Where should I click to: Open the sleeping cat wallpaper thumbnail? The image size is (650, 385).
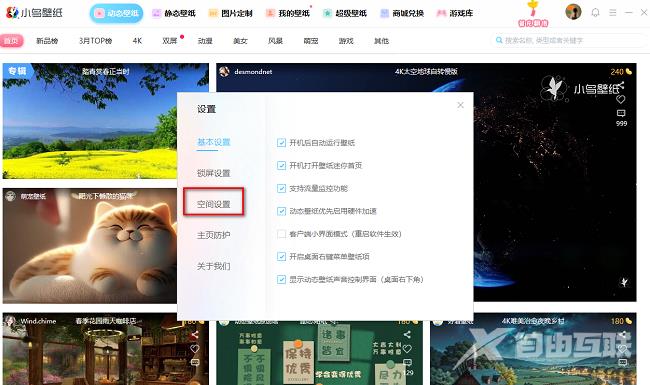[90, 246]
